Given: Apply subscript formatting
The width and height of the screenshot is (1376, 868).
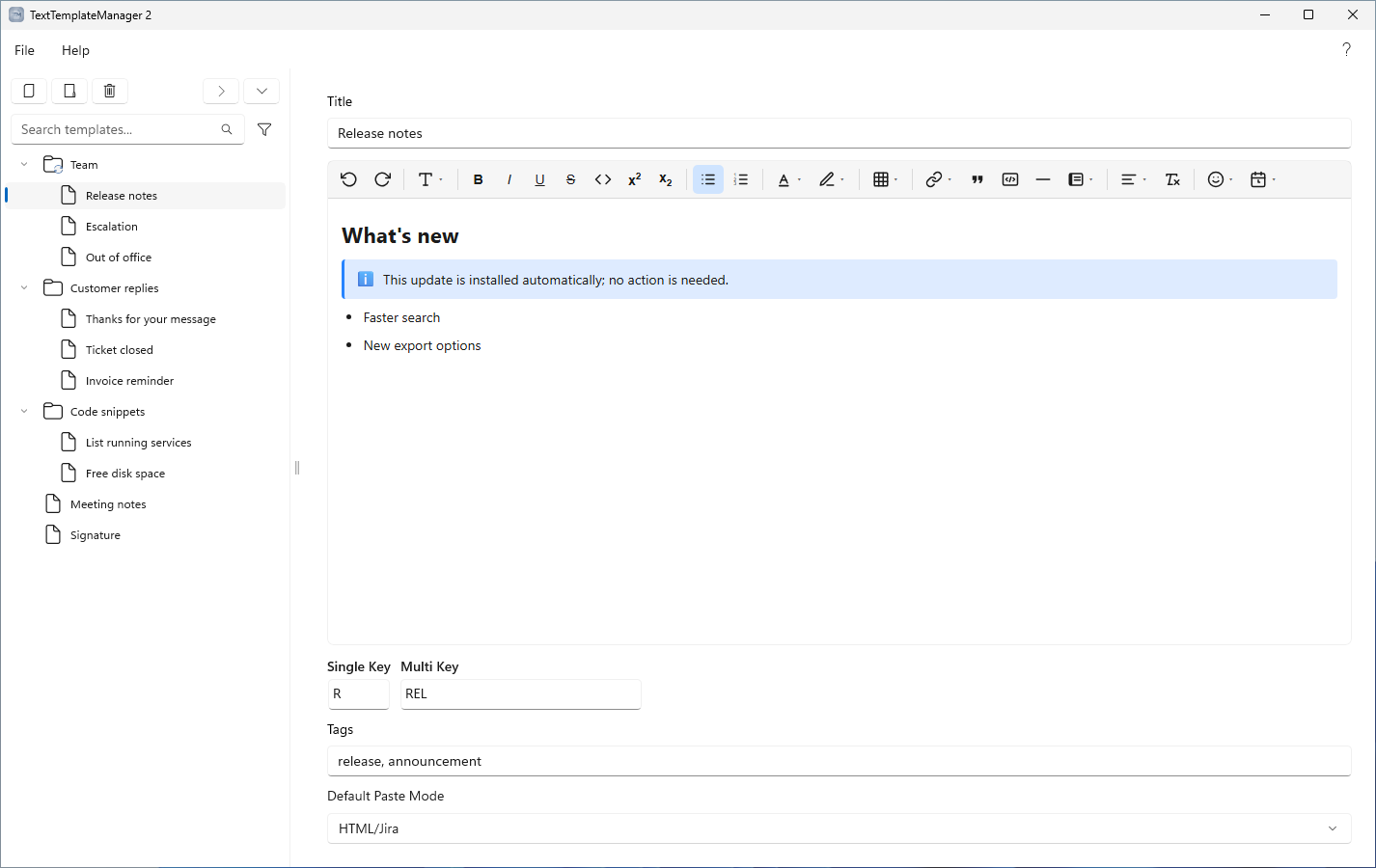Looking at the screenshot, I should coord(666,179).
